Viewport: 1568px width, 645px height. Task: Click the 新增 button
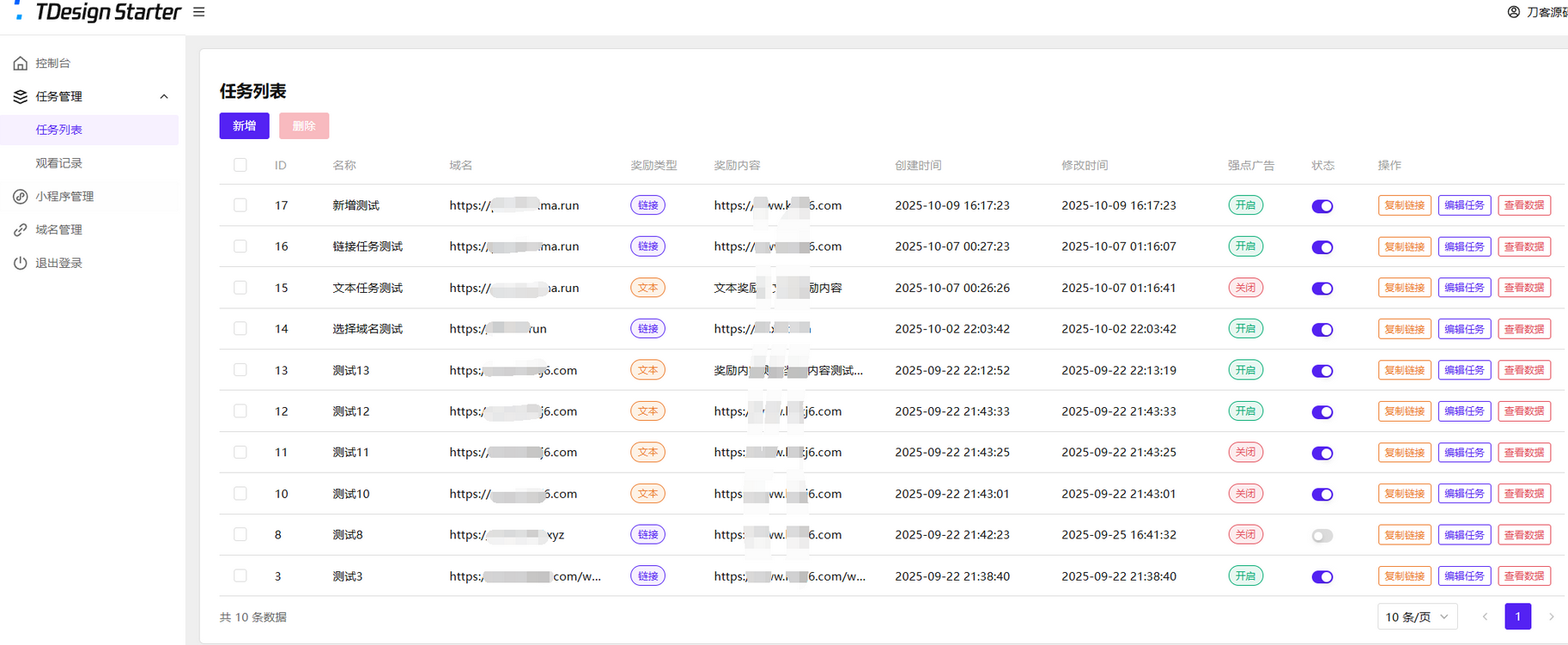click(x=244, y=126)
